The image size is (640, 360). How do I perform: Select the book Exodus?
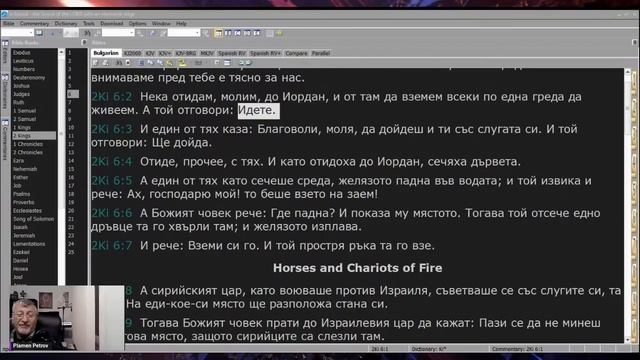click(22, 53)
